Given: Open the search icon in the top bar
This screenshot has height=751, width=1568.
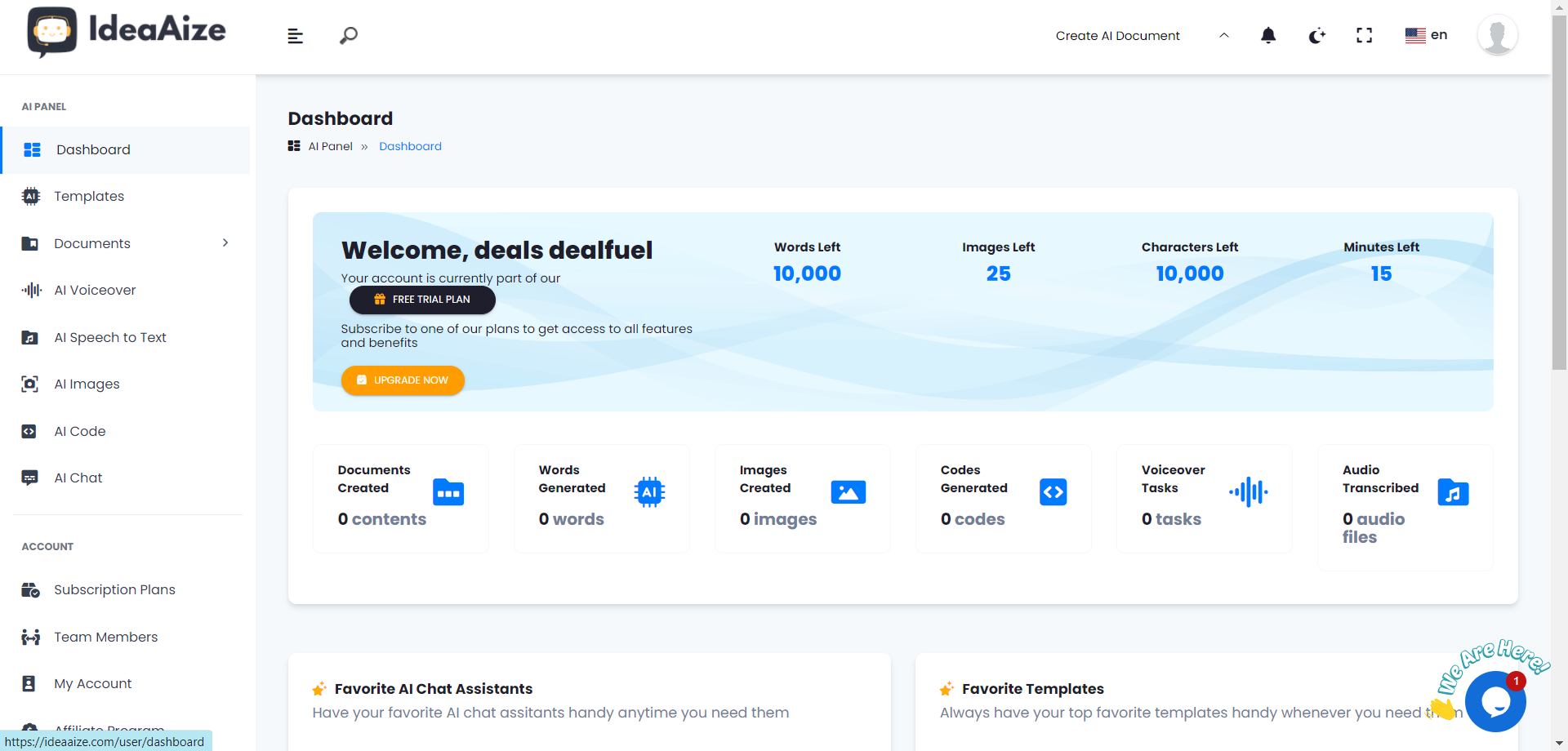Looking at the screenshot, I should pos(348,35).
